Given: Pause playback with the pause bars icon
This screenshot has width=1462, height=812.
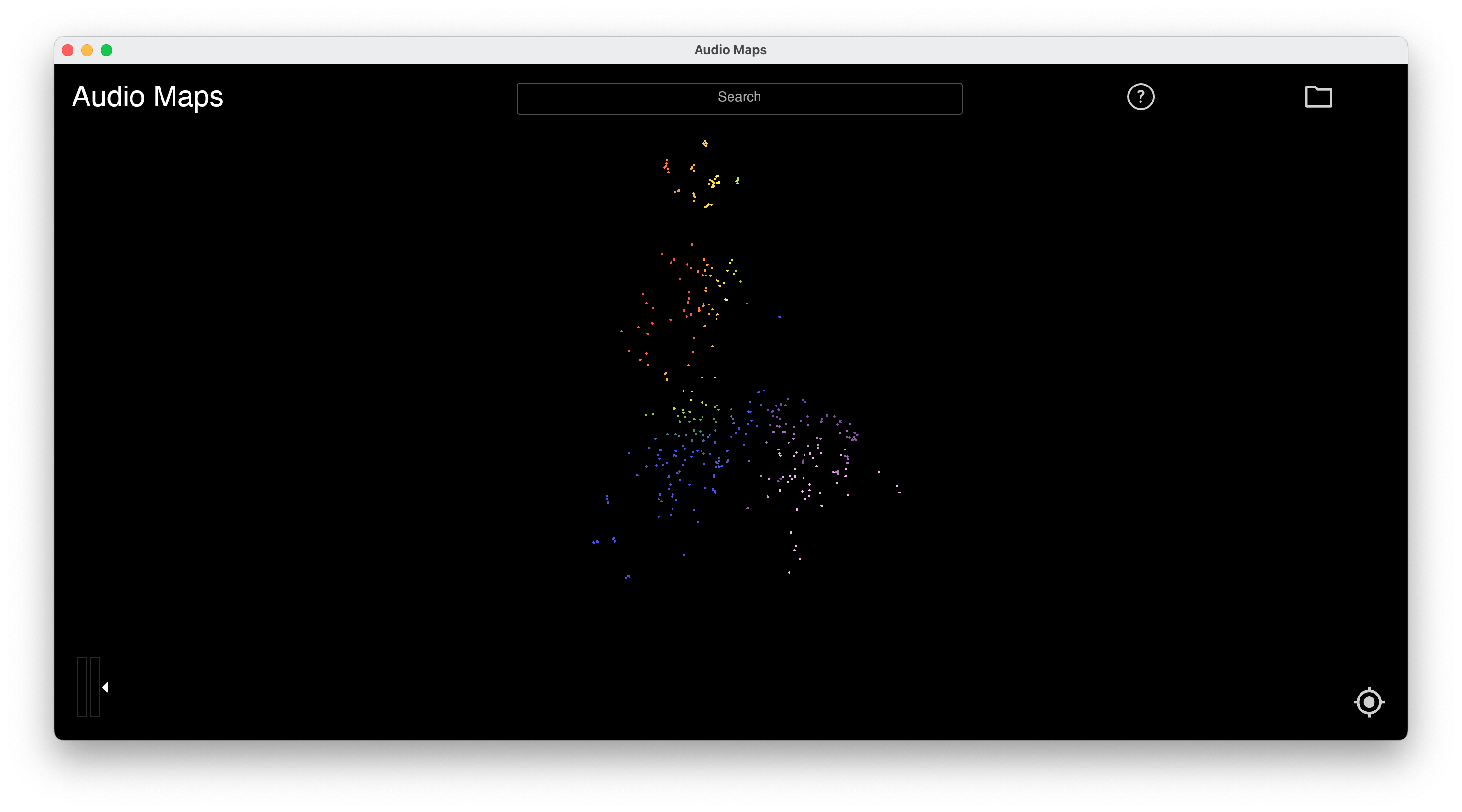Looking at the screenshot, I should point(88,687).
